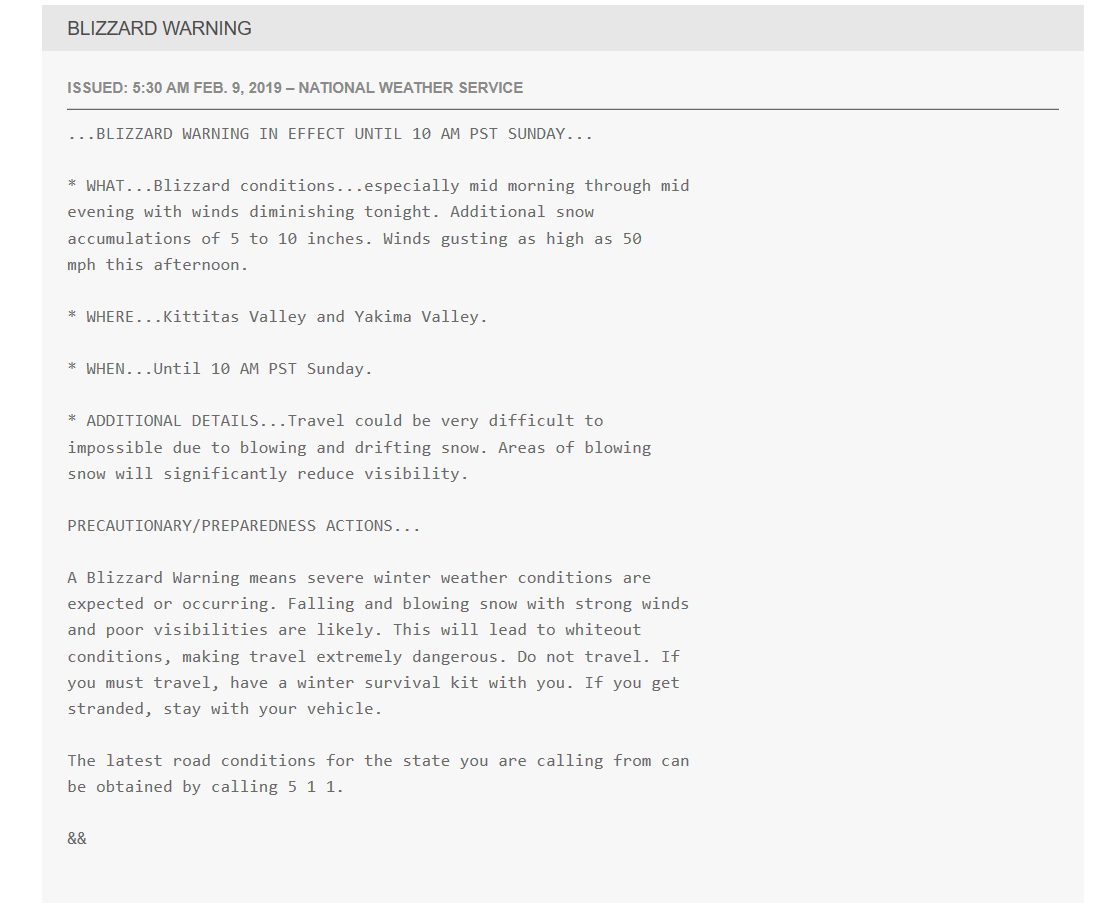Image resolution: width=1108 pixels, height=905 pixels.
Task: Click the 'whiteout' word in the paragraph
Action: pos(603,630)
